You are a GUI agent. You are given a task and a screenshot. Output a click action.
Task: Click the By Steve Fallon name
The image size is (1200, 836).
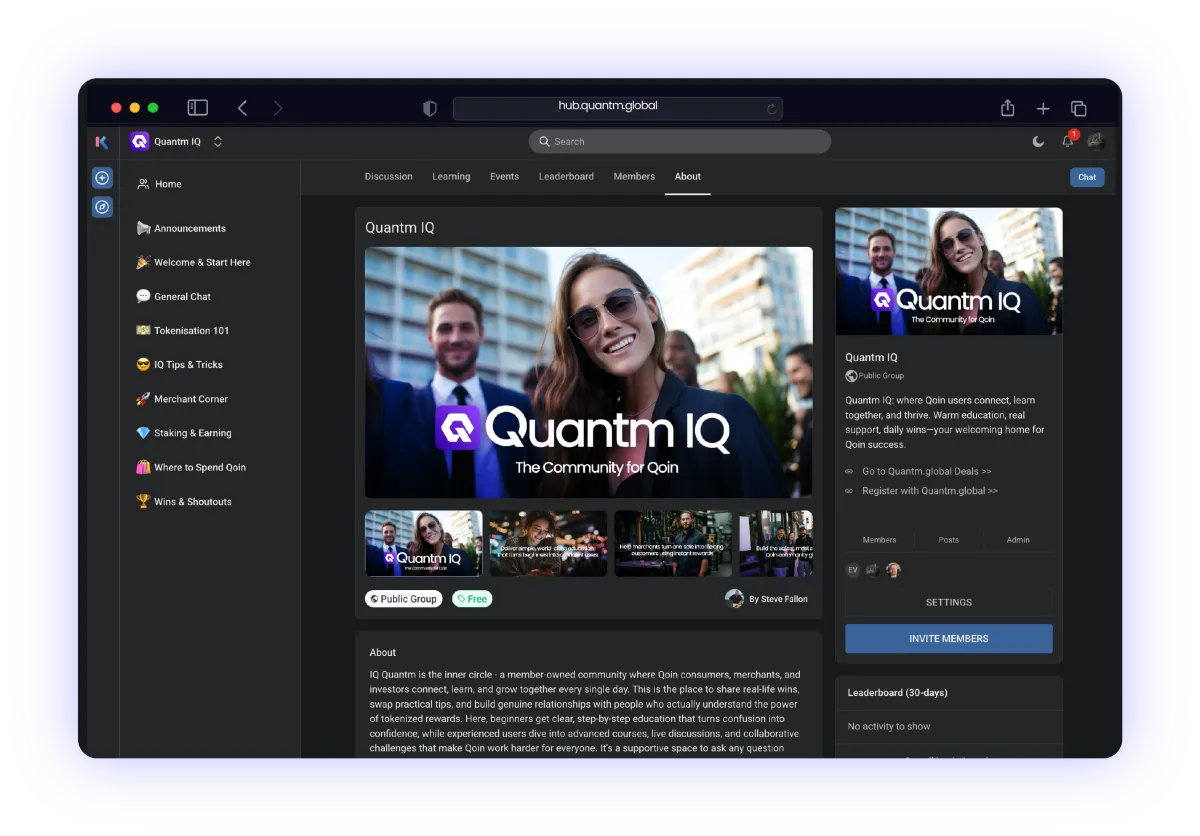pyautogui.click(x=778, y=599)
